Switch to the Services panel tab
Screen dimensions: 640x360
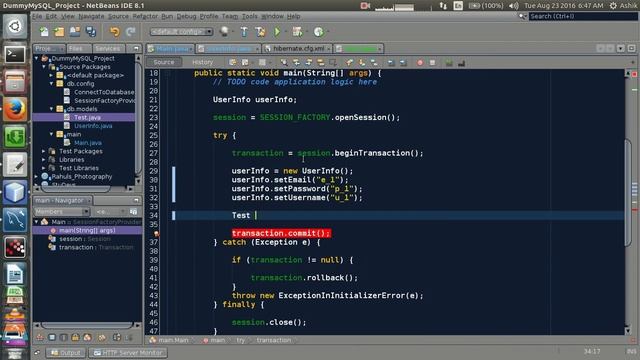click(108, 49)
